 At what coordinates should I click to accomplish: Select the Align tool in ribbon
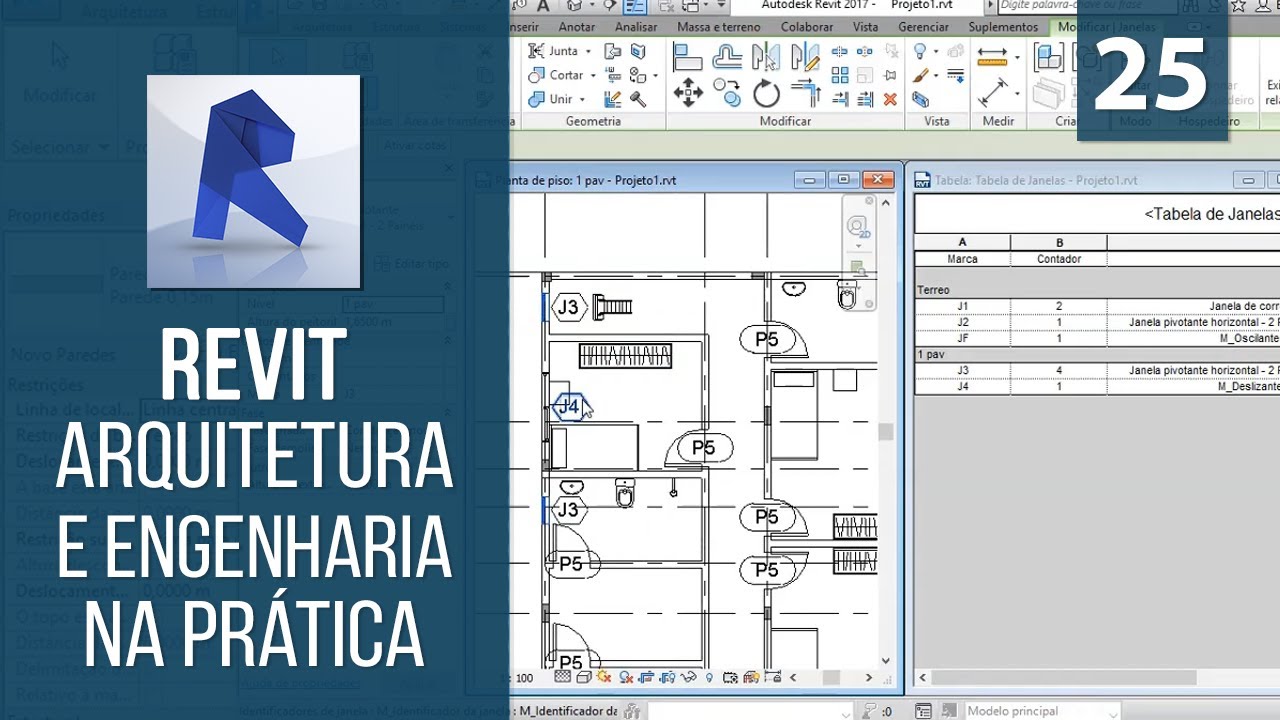tap(688, 57)
